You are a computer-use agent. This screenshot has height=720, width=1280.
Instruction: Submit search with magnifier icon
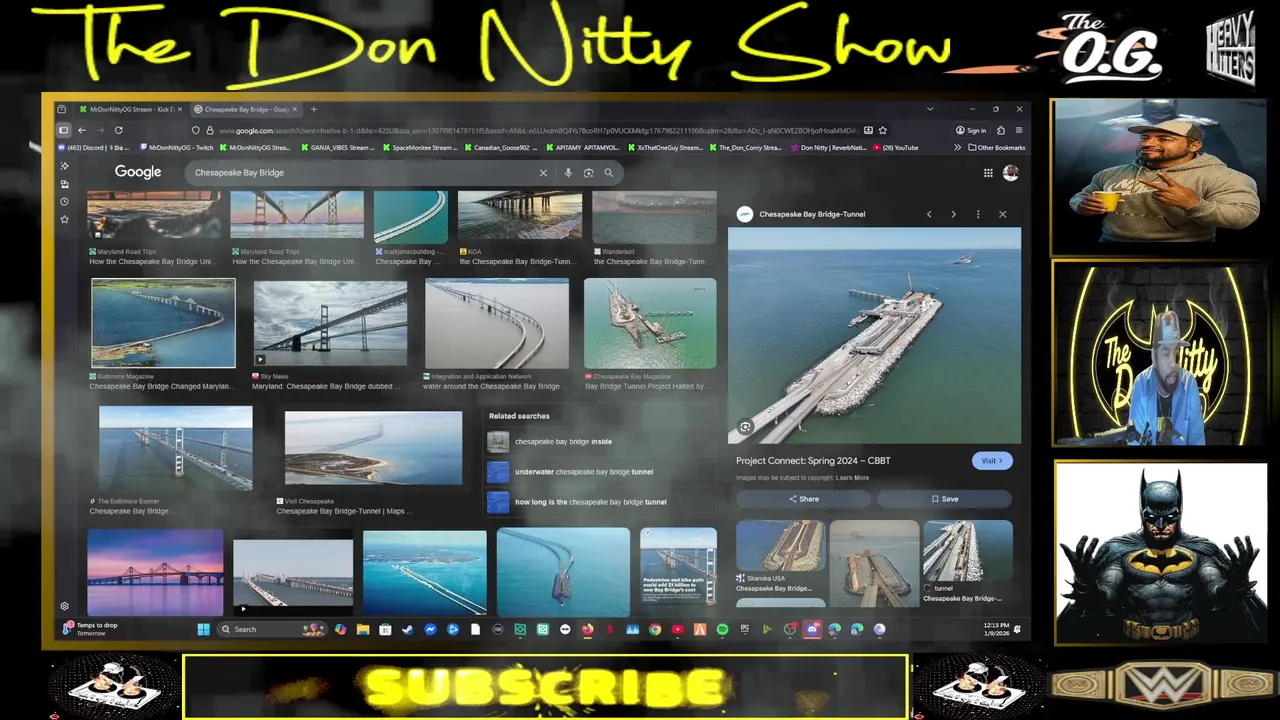[608, 173]
